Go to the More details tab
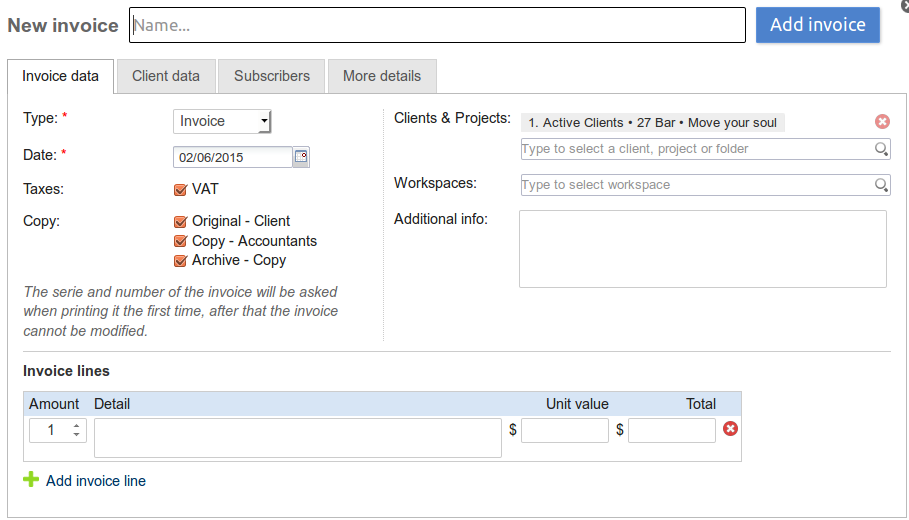 (x=382, y=76)
